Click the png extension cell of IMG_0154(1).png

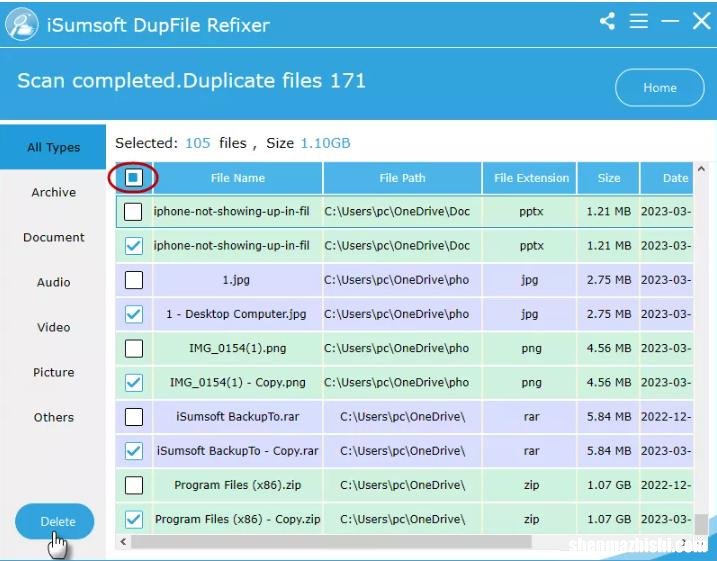pos(531,348)
